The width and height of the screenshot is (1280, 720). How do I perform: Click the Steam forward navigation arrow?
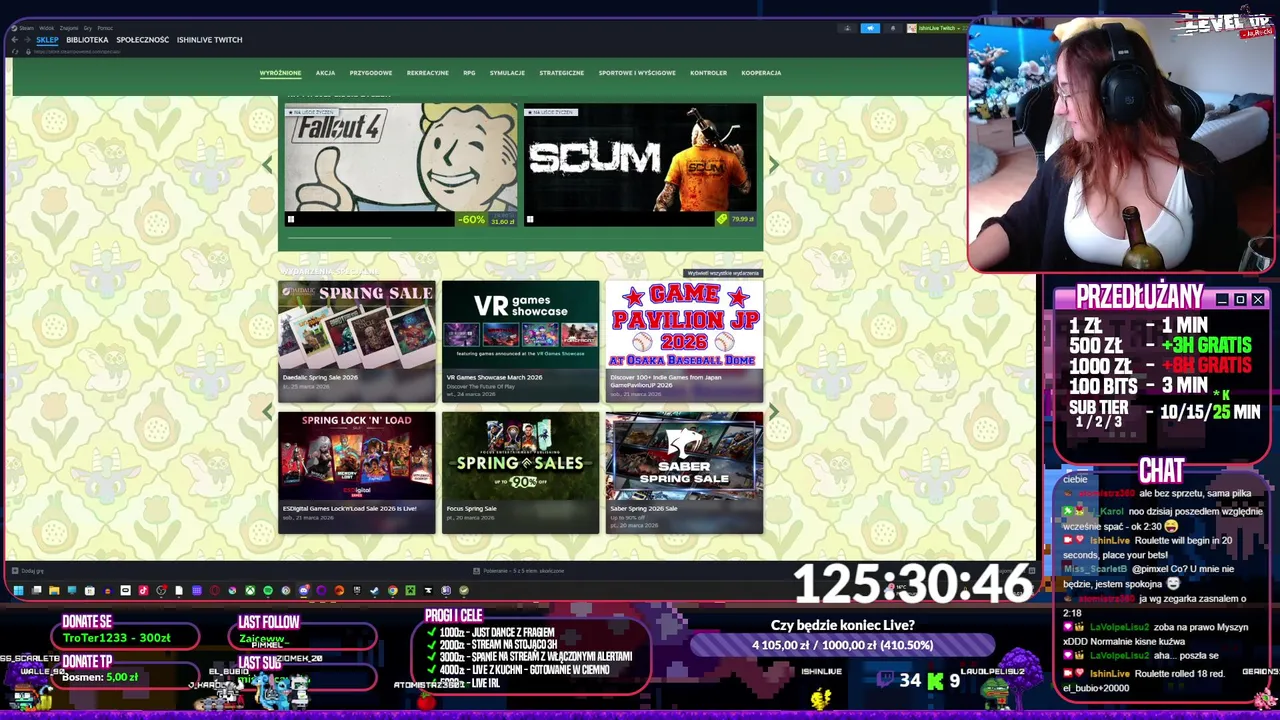point(27,40)
